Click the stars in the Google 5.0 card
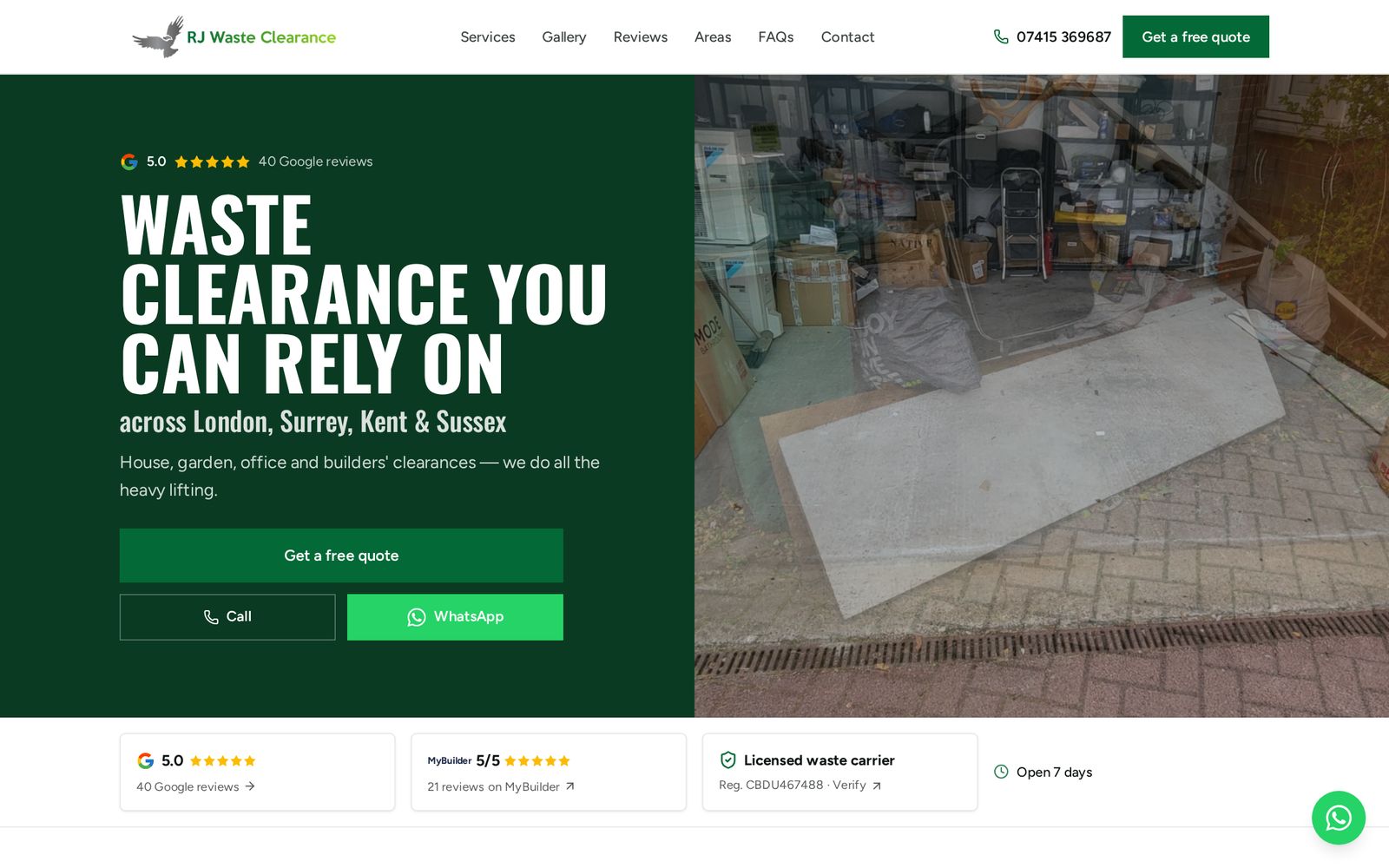Viewport: 1389px width, 868px height. tap(222, 761)
